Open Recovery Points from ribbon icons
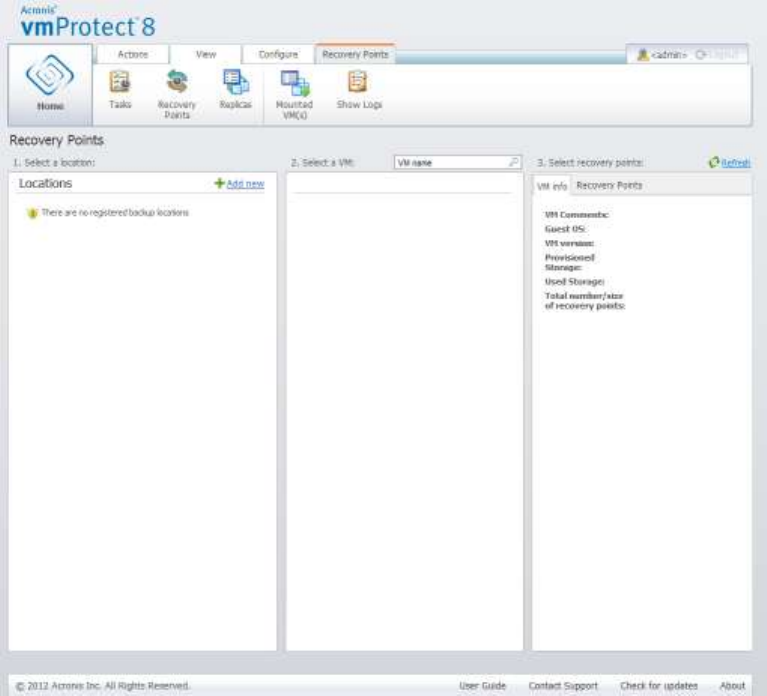Image resolution: width=767 pixels, height=696 pixels. [x=177, y=95]
